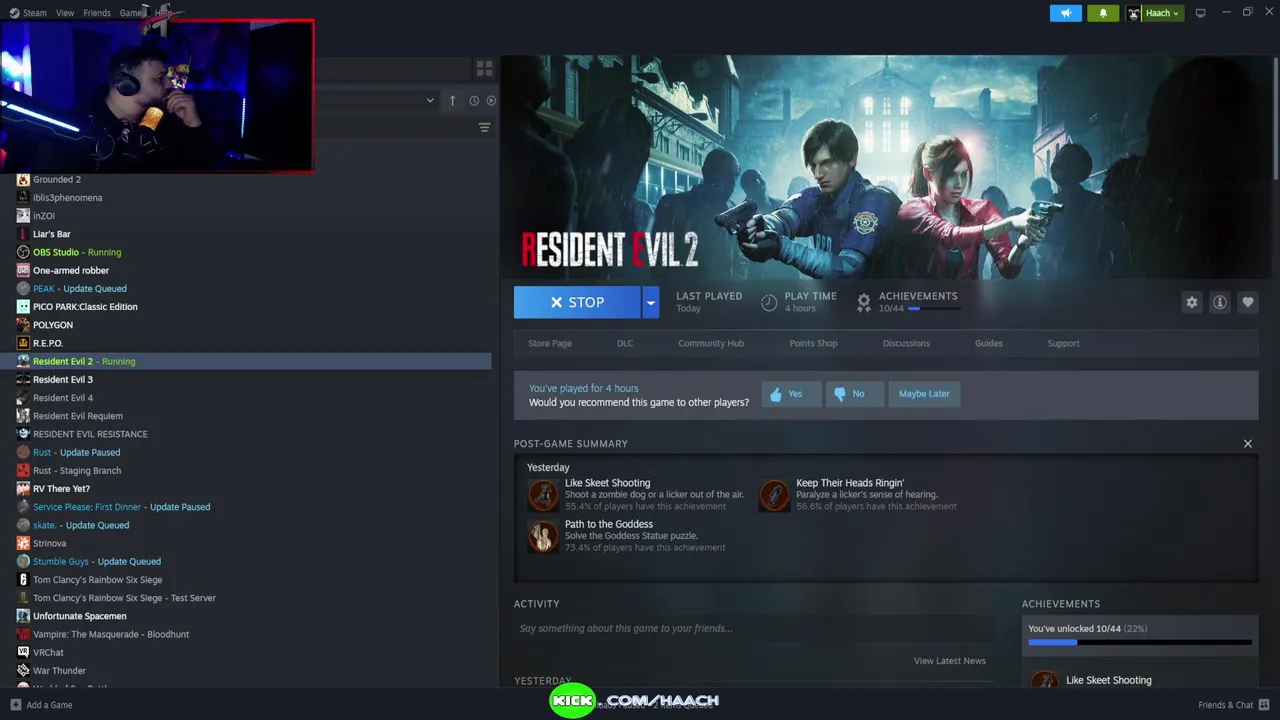Close the Post-Game Summary panel

pyautogui.click(x=1247, y=443)
